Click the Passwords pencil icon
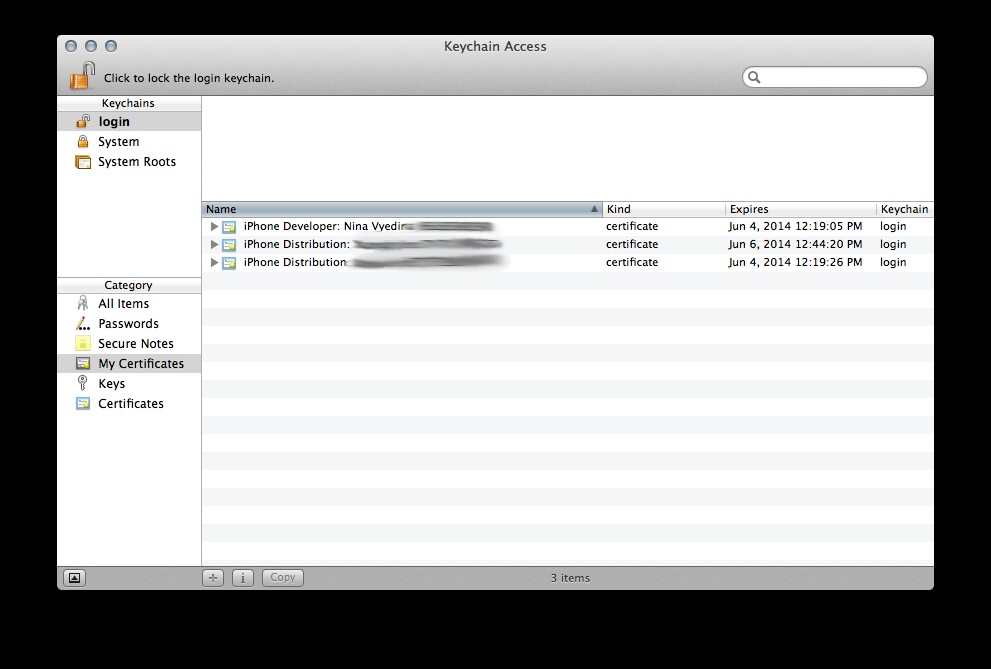The image size is (991, 669). click(83, 323)
